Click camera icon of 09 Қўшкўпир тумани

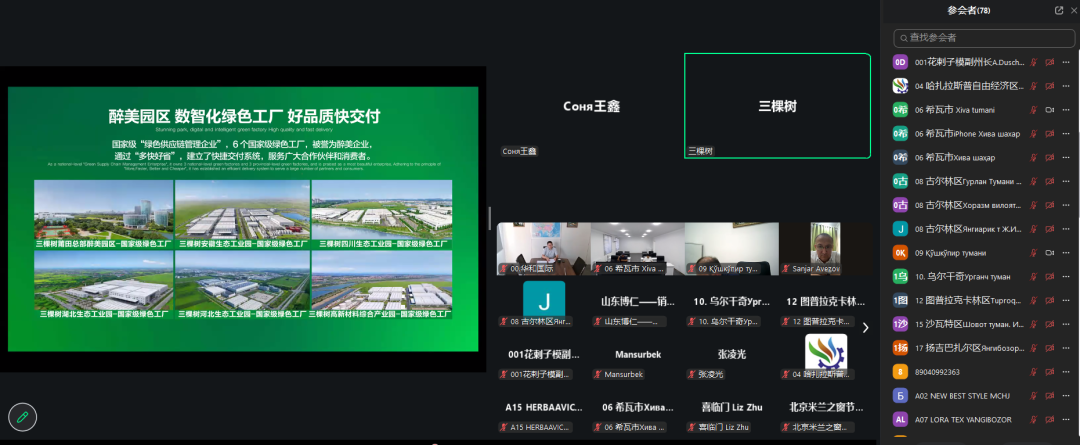1050,253
